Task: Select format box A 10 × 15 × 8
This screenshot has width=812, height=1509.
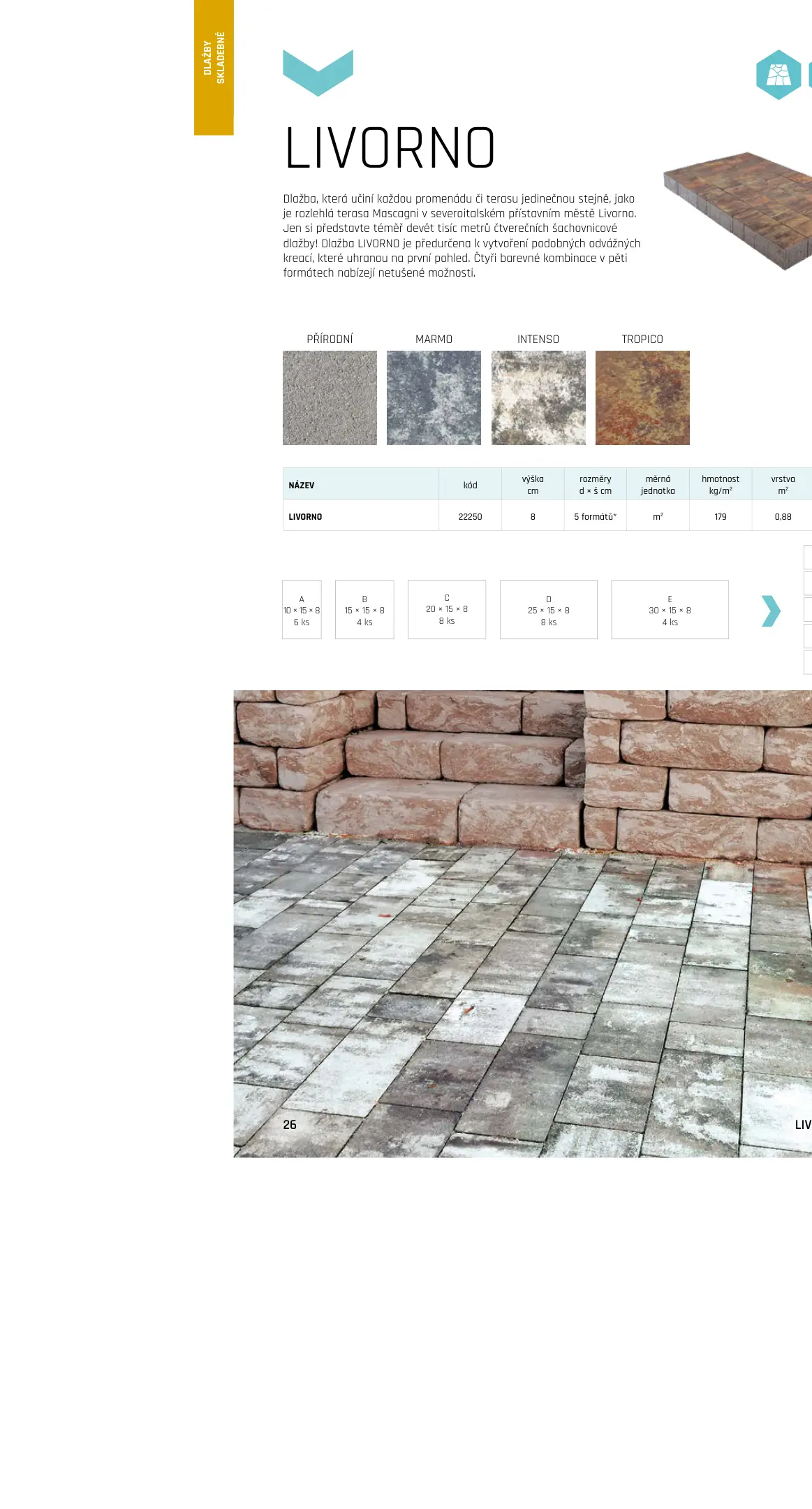Action: tap(302, 610)
